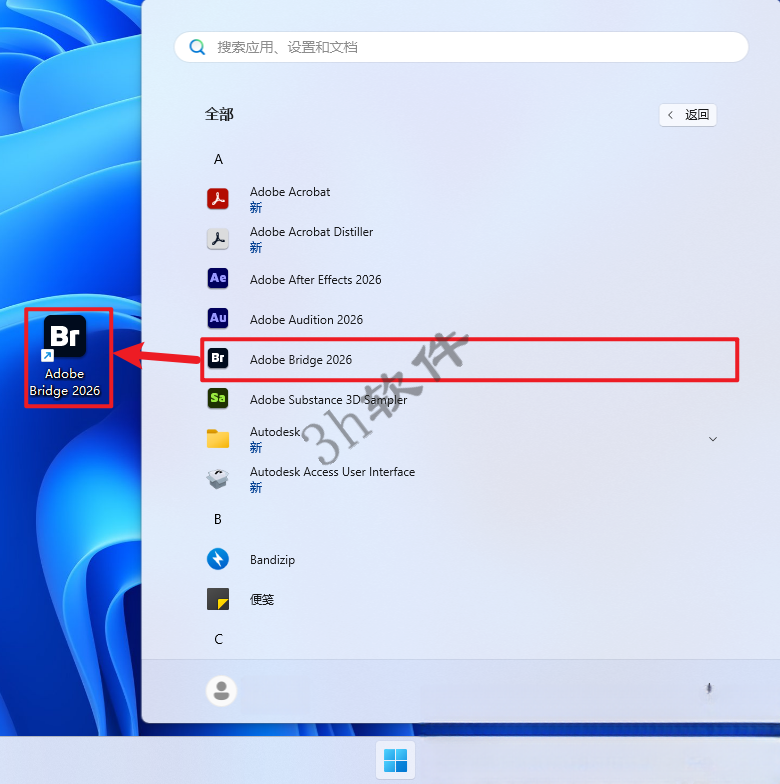
Task: Select the Adobe Audition 2026 label
Action: [x=306, y=320]
